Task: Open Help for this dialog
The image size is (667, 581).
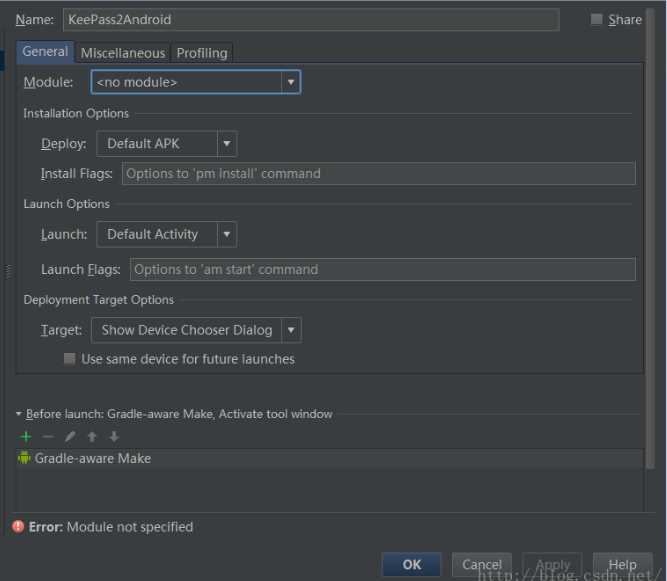Action: pyautogui.click(x=622, y=564)
